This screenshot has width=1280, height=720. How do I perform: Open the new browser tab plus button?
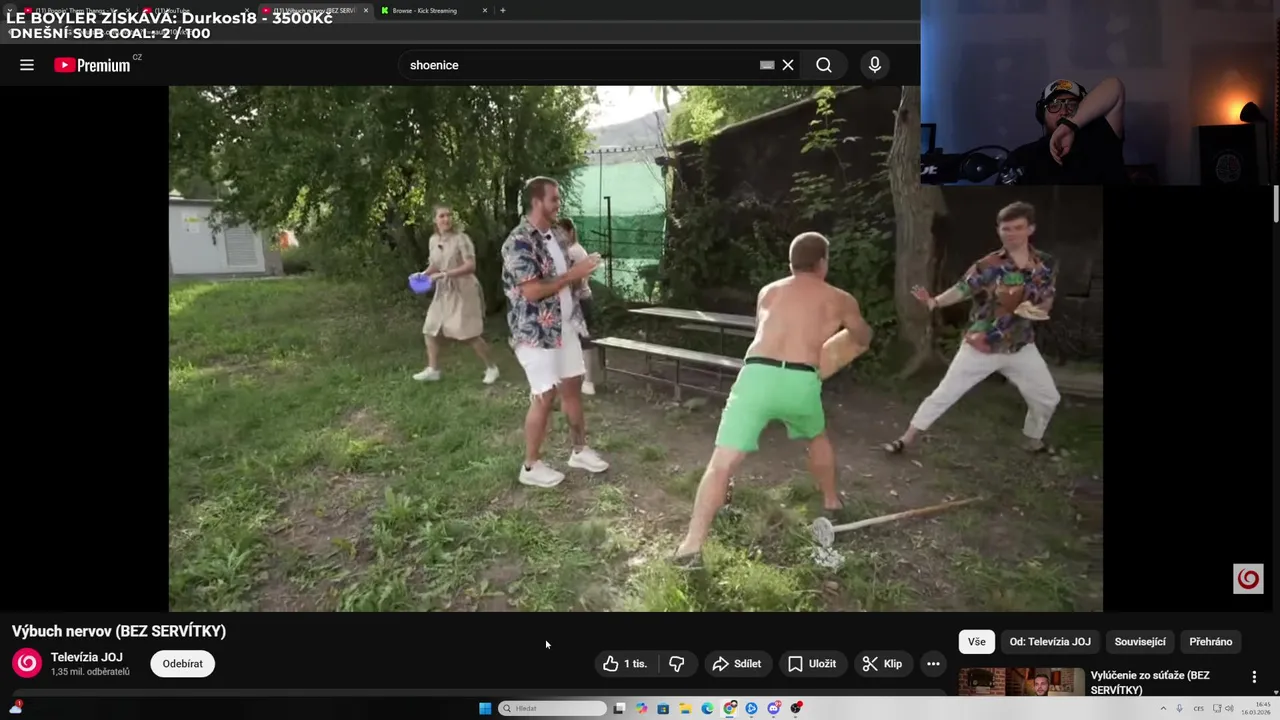point(502,10)
